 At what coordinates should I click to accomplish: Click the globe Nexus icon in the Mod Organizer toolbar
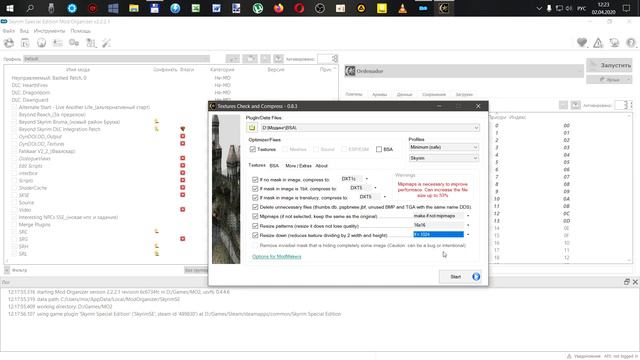point(41,43)
